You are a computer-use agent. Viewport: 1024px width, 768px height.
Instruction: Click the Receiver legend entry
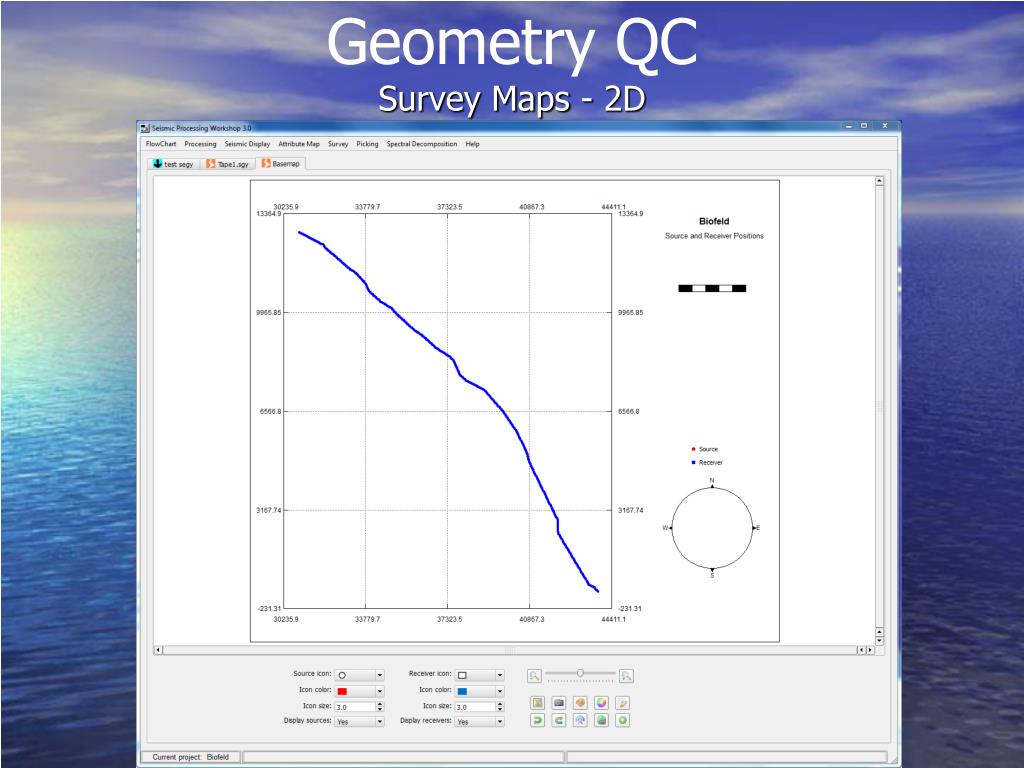(x=707, y=462)
